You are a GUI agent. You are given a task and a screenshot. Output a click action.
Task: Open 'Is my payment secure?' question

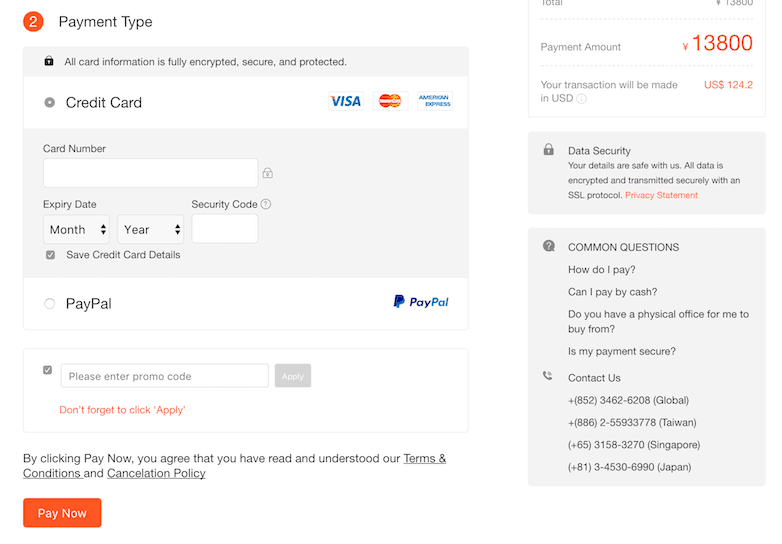(621, 351)
